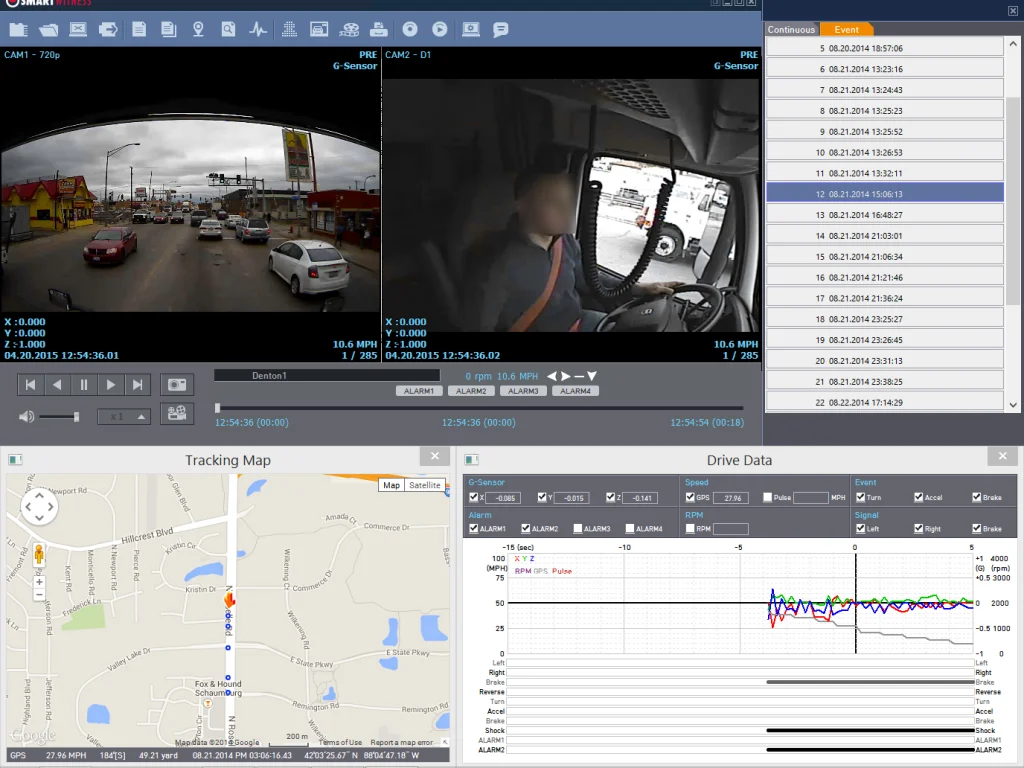The width and height of the screenshot is (1024, 768).
Task: Zoom in on the tracking map
Action: click(x=39, y=581)
